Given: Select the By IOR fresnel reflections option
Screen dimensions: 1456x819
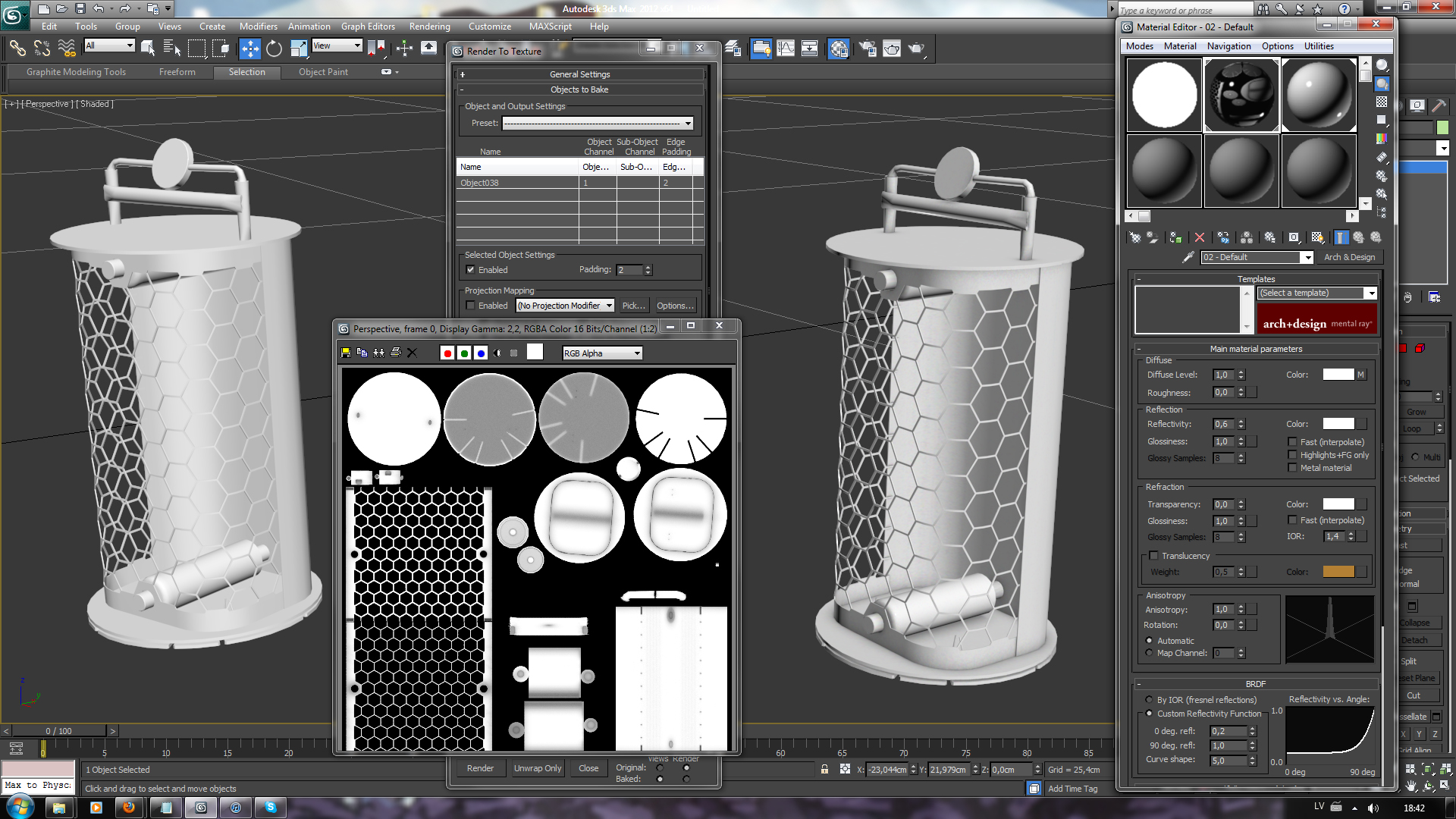Looking at the screenshot, I should tap(1149, 700).
